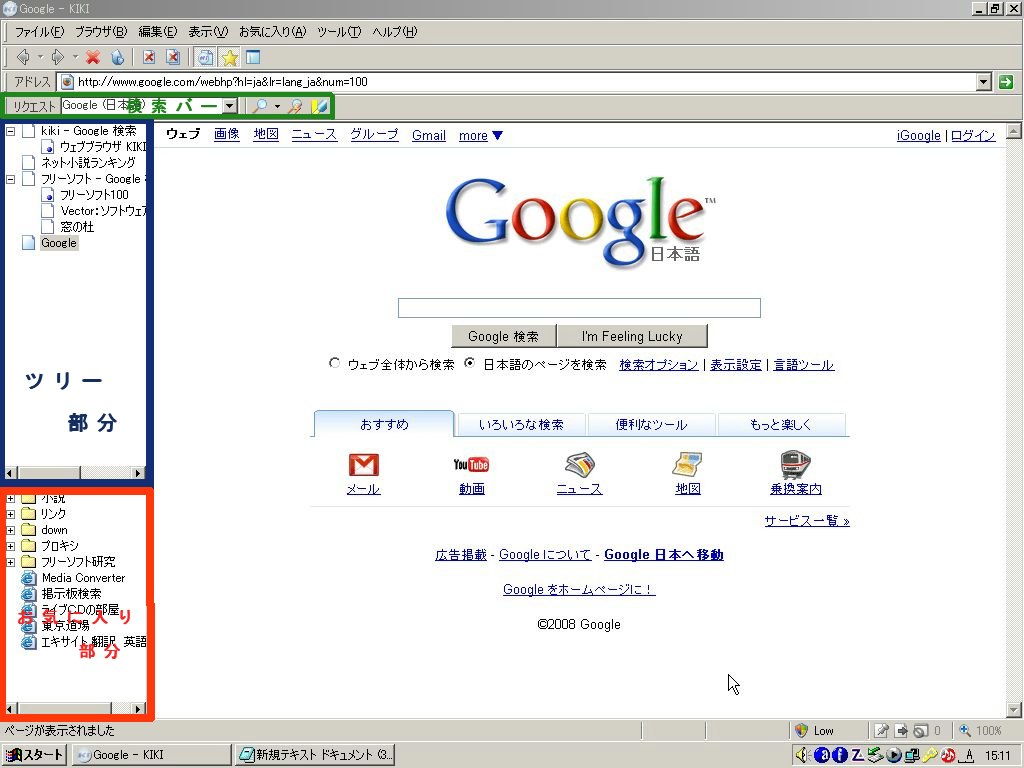Viewport: 1024px width, 768px height.
Task: Open the 検索オプション link
Action: (x=658, y=364)
